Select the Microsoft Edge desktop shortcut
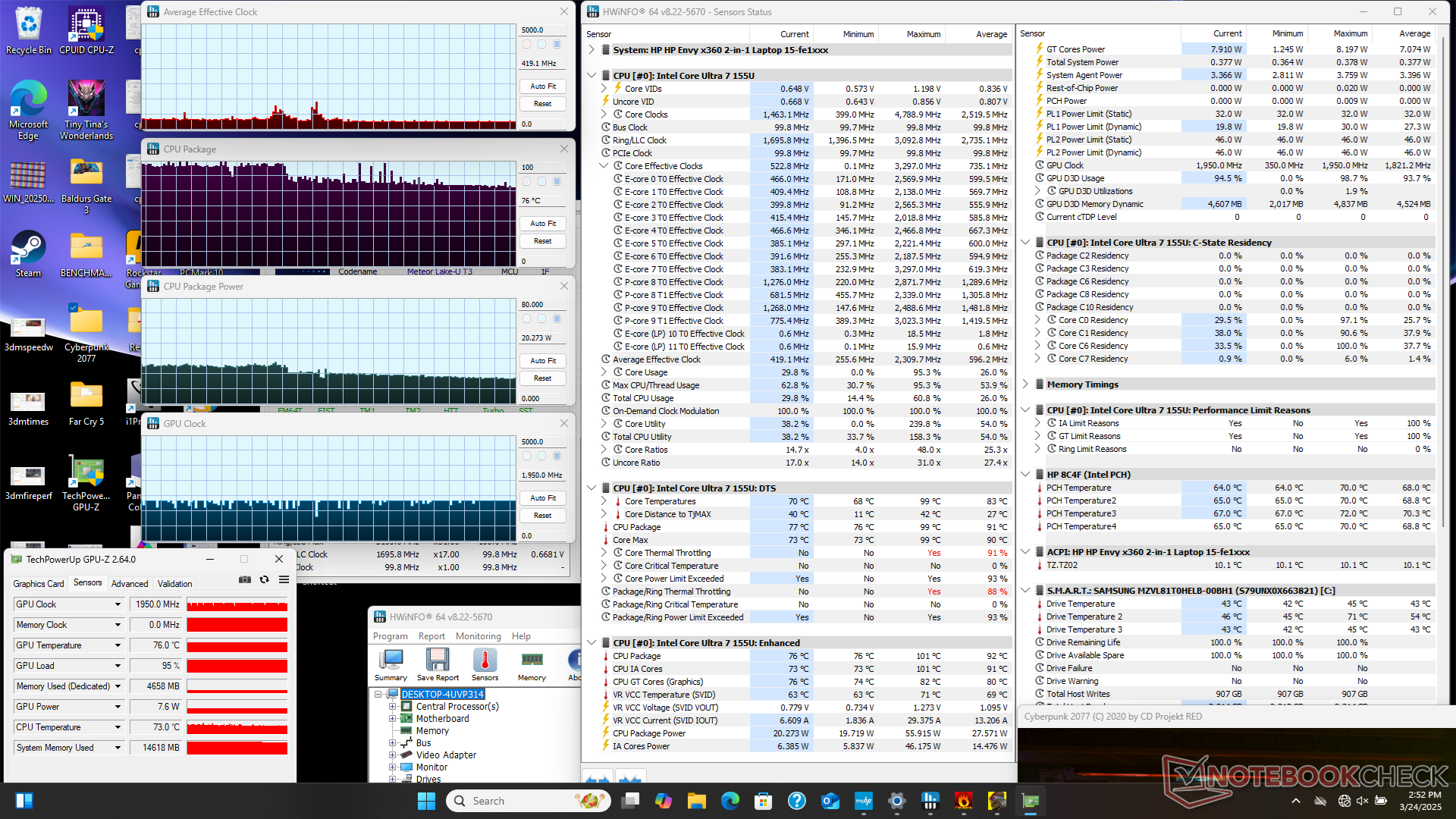 click(x=28, y=111)
